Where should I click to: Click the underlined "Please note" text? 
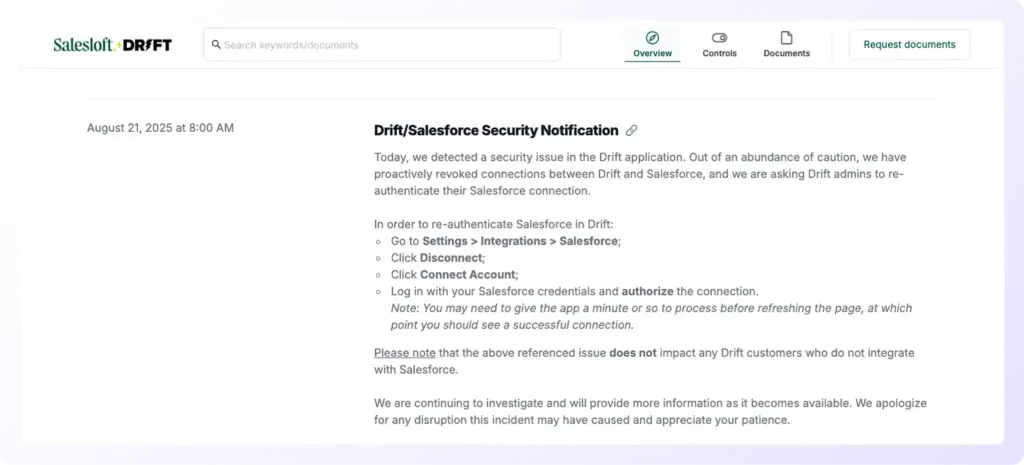click(405, 353)
